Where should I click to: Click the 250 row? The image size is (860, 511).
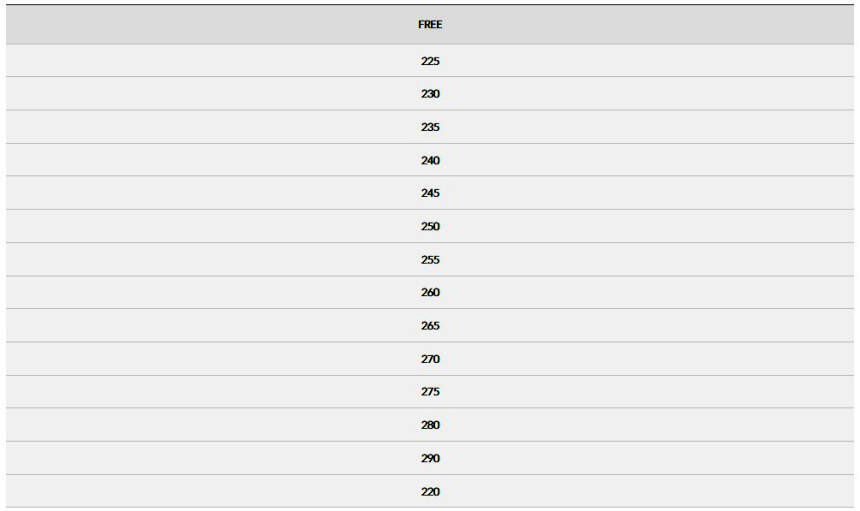coord(430,226)
